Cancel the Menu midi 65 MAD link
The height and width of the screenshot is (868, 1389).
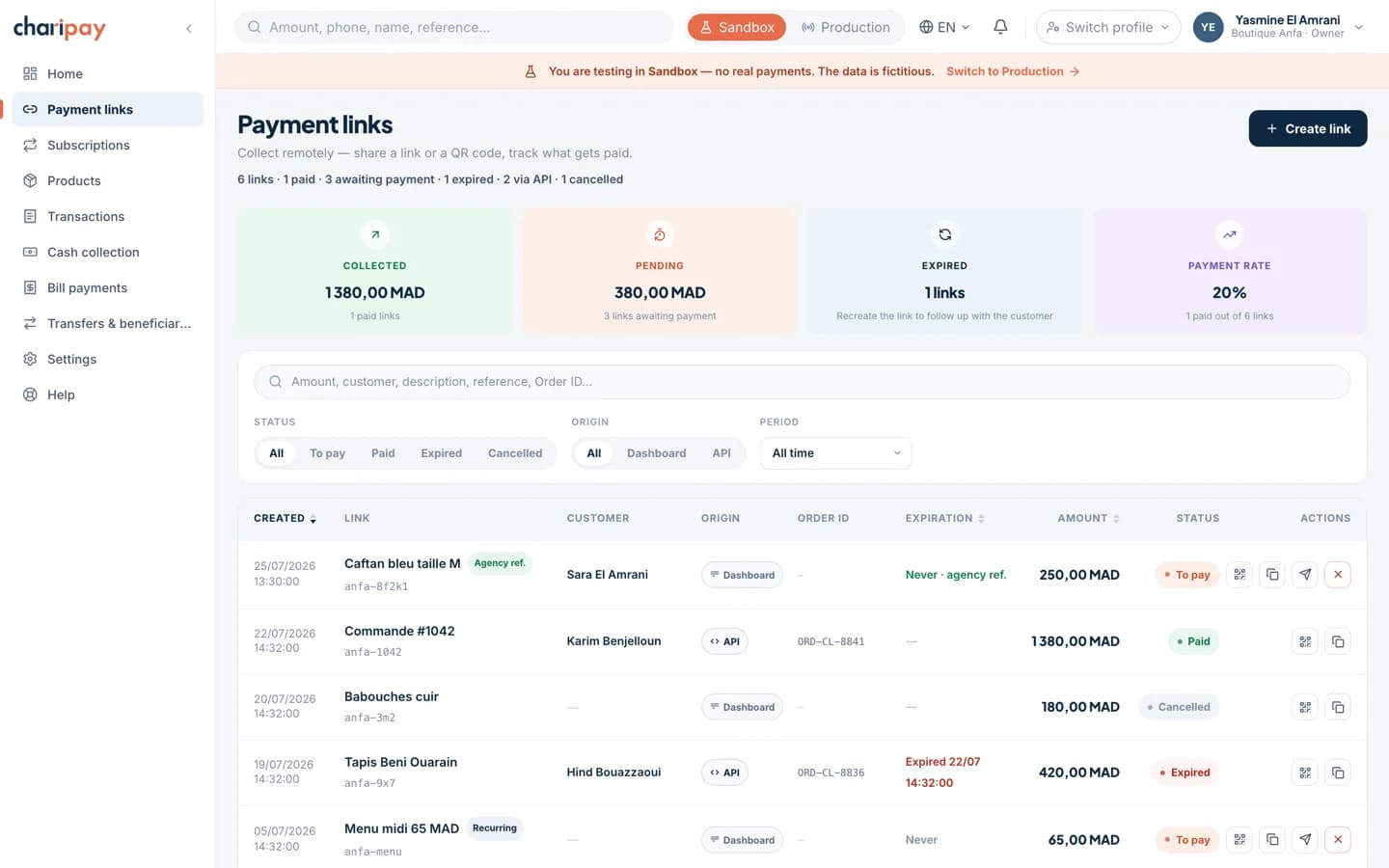1338,839
